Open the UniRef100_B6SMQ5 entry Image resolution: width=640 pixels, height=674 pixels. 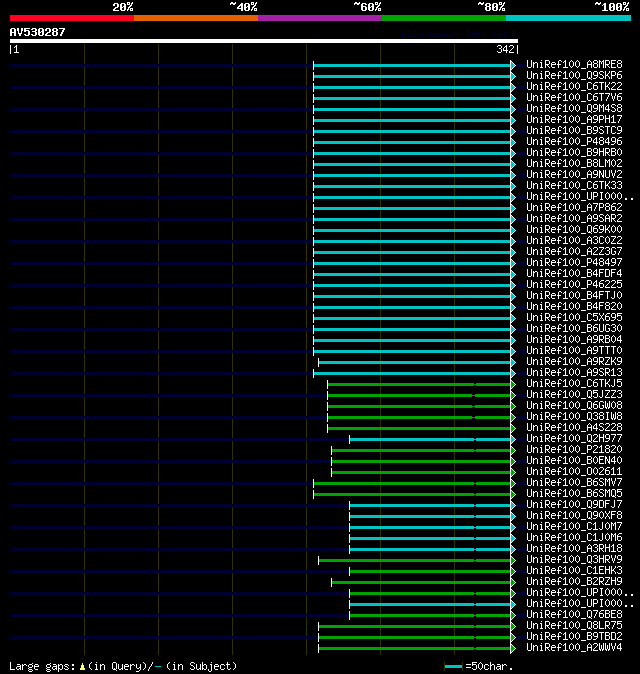574,493
